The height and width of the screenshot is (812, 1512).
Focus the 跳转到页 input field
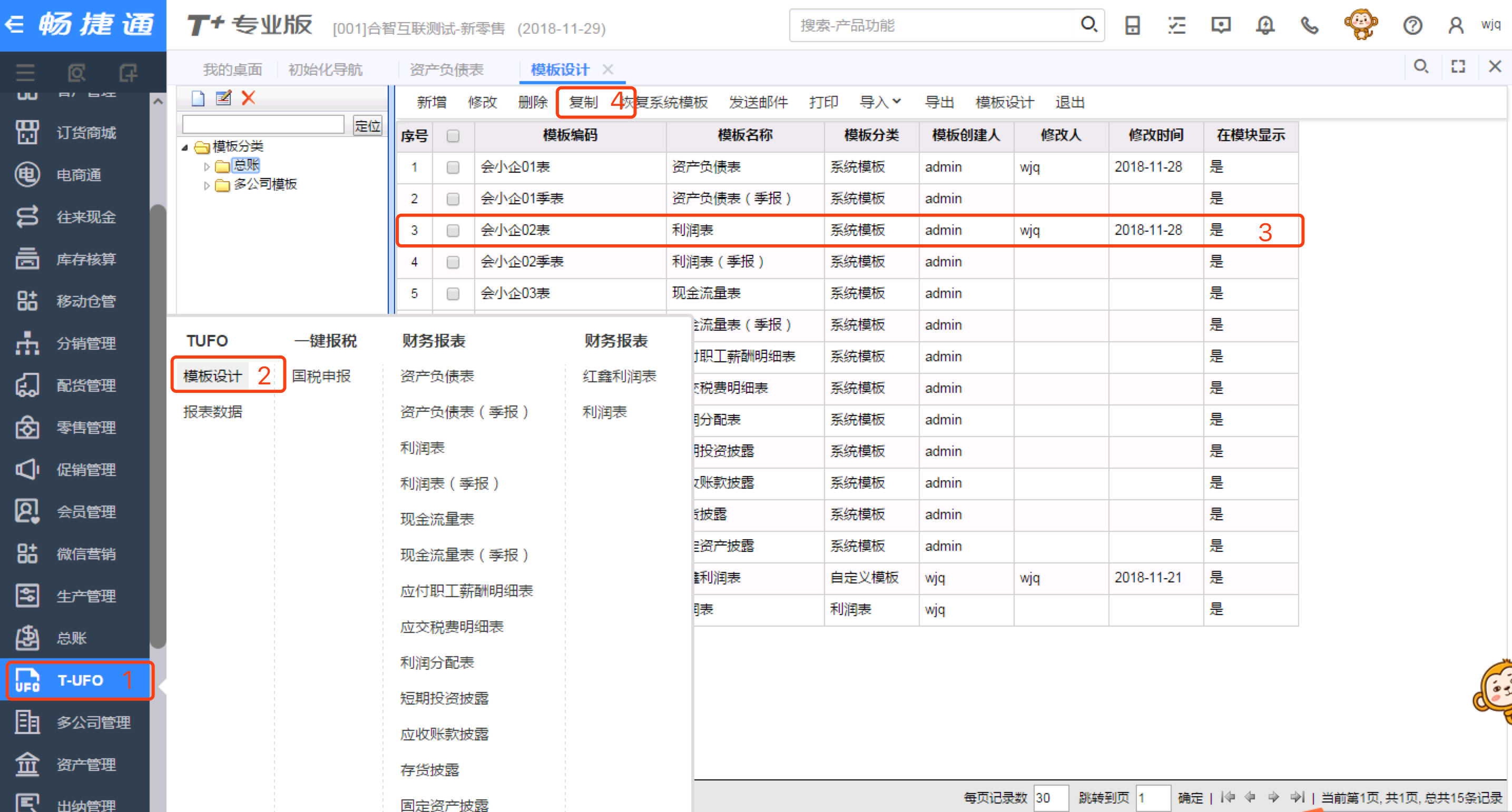click(x=1153, y=797)
